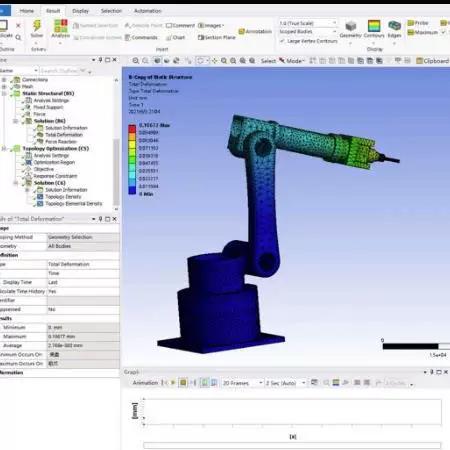Click the Probe tool

pyautogui.click(x=418, y=23)
